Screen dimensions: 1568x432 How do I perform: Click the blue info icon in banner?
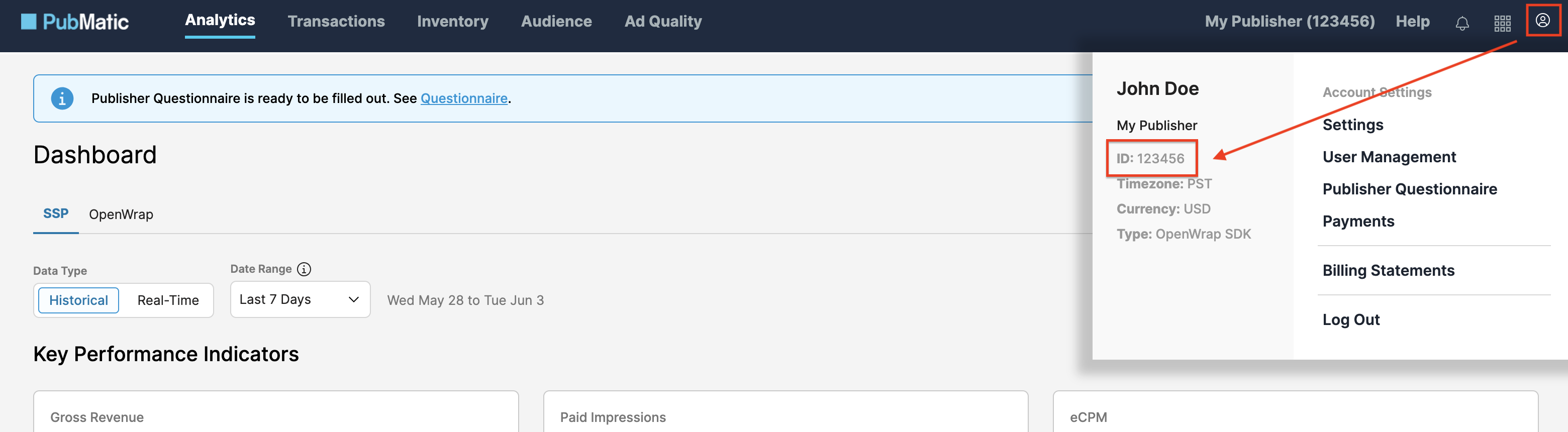62,98
